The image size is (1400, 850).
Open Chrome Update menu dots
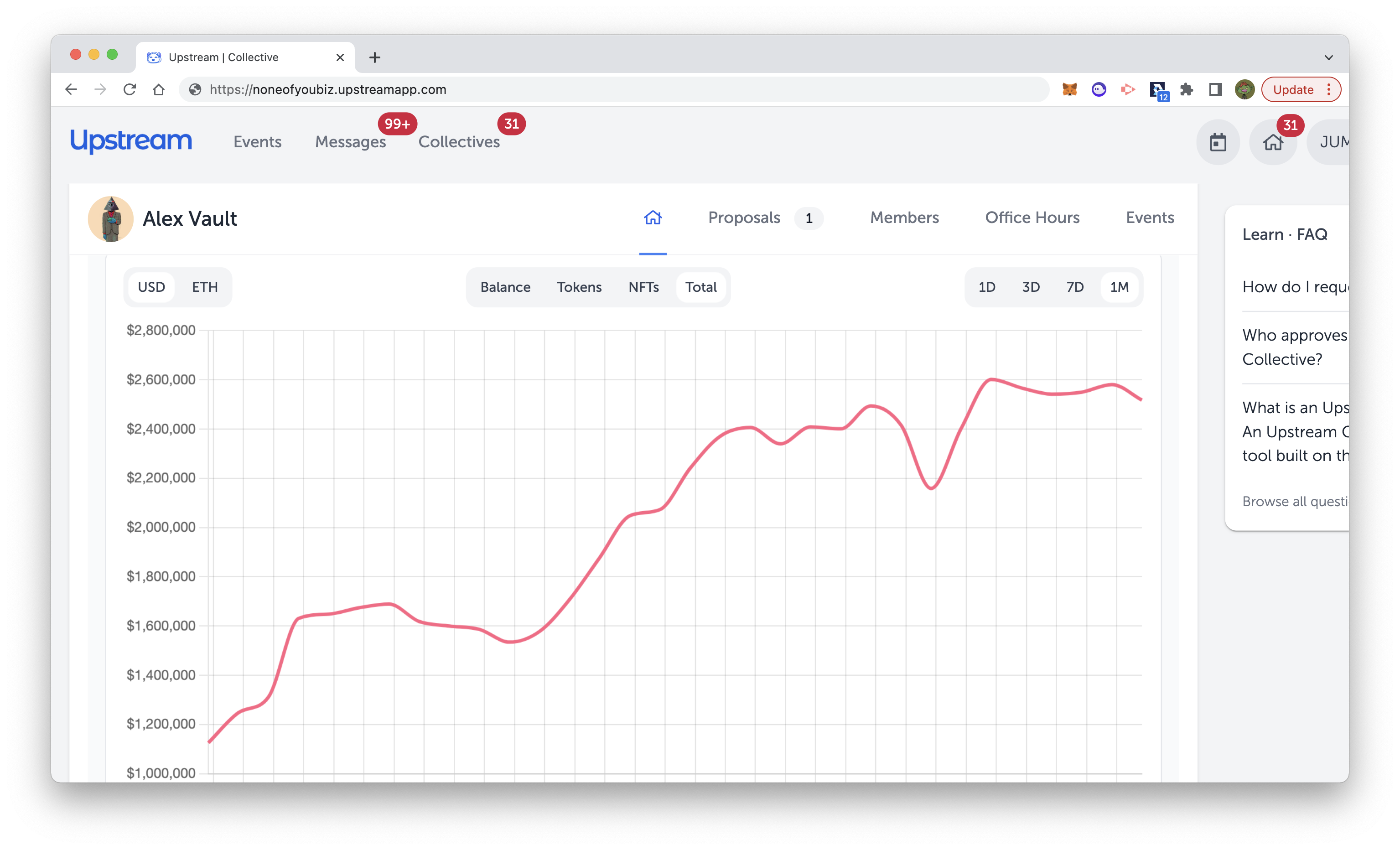pyautogui.click(x=1328, y=90)
